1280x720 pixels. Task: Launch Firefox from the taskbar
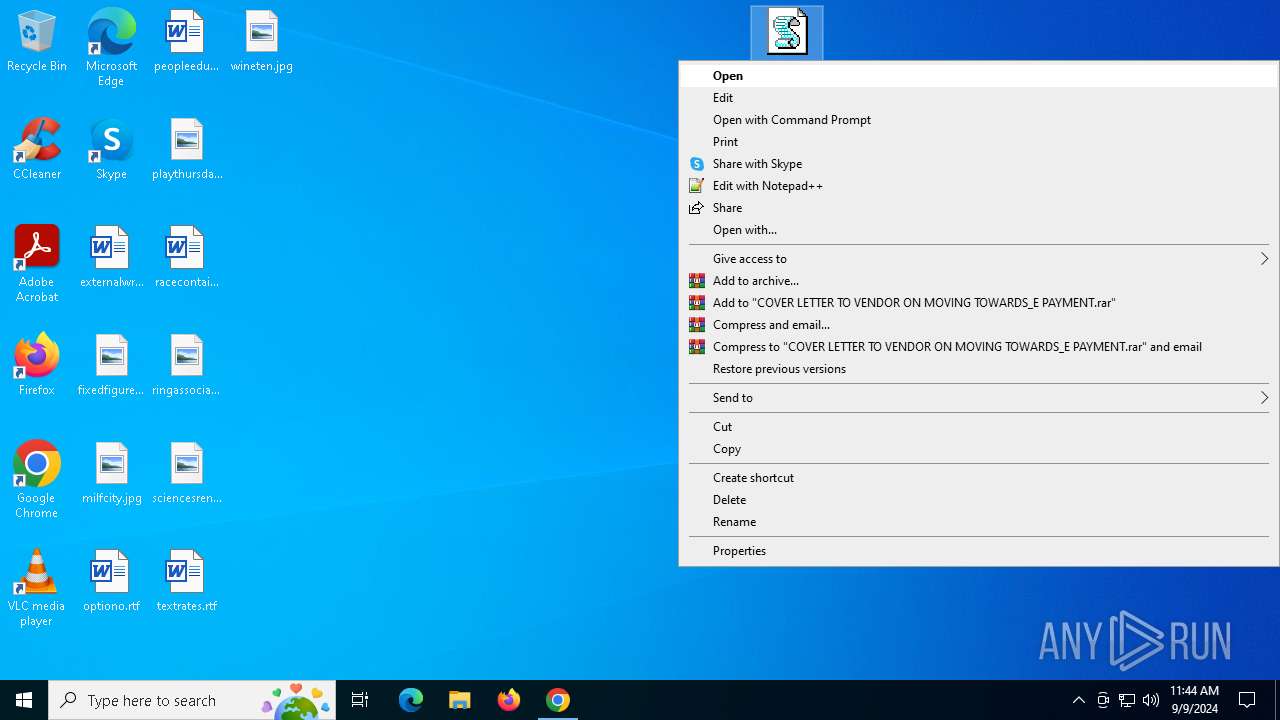point(509,700)
